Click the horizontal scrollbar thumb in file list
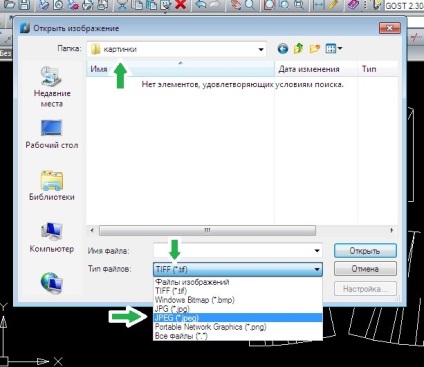Screen dimensions: 424x367 (207, 230)
